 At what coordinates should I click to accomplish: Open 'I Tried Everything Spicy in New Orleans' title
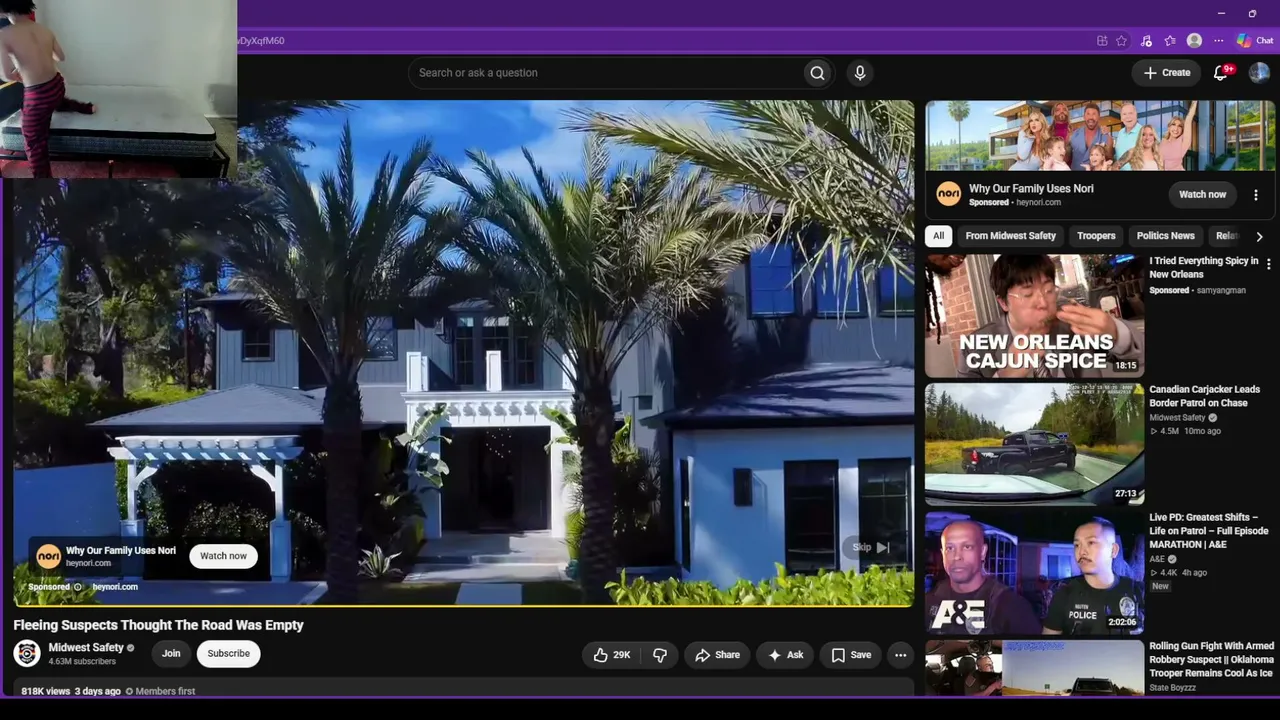pyautogui.click(x=1203, y=267)
